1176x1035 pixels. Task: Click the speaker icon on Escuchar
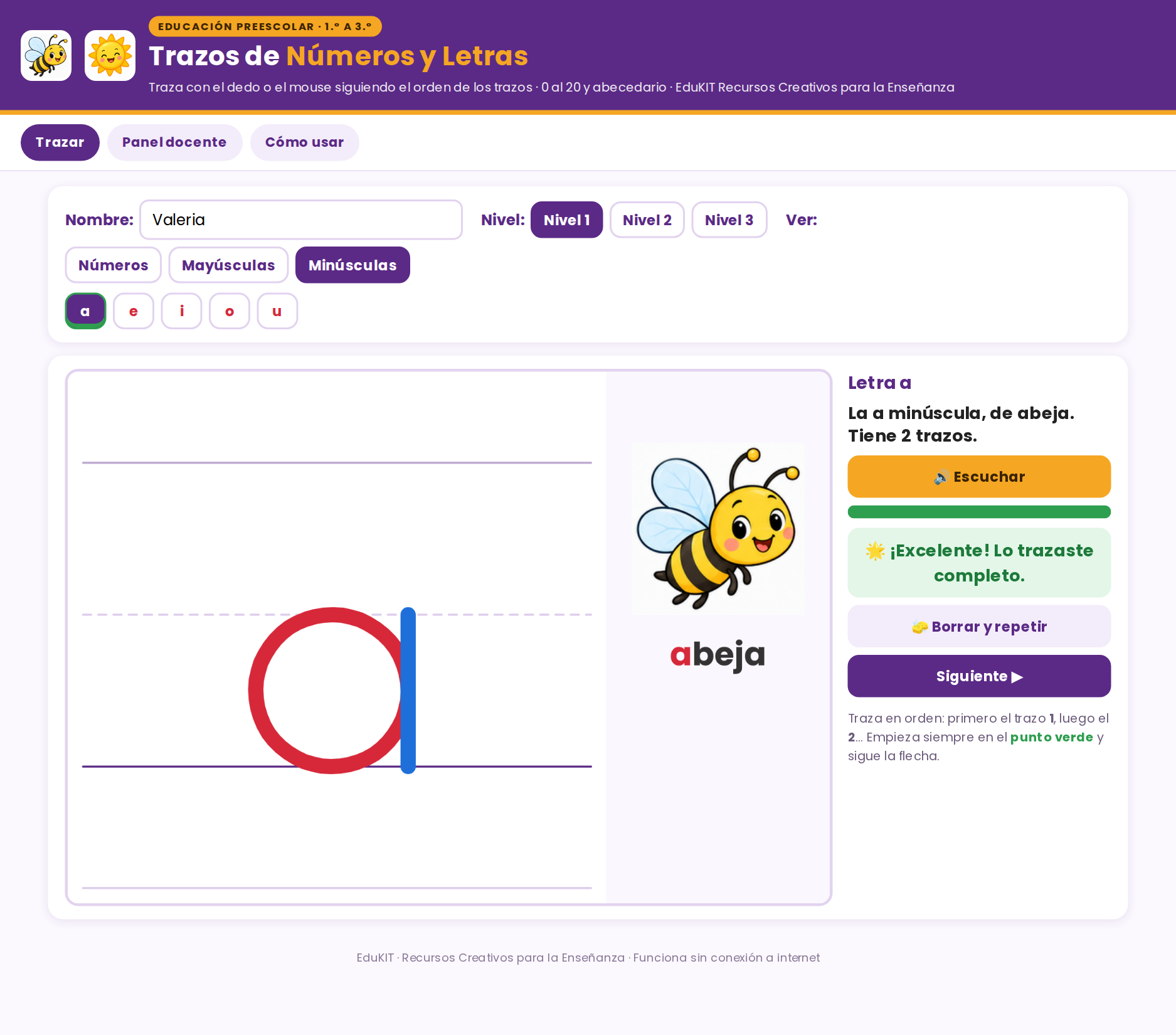pyautogui.click(x=941, y=477)
